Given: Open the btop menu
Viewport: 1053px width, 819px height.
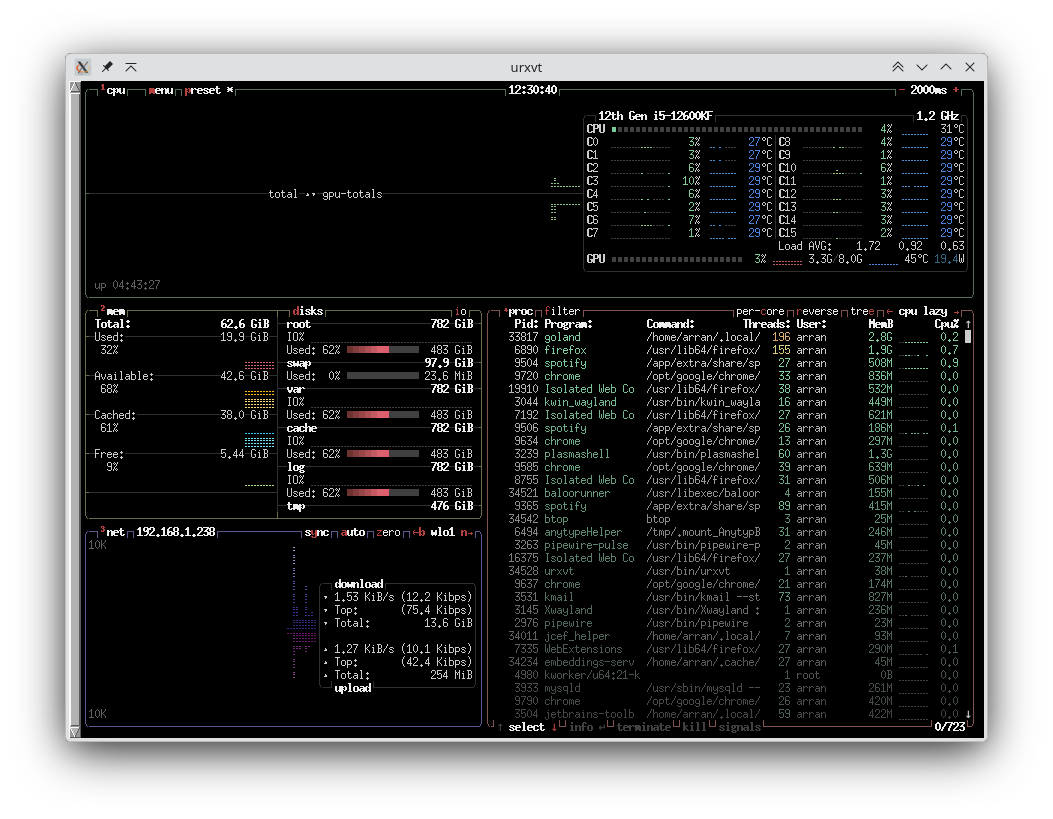Looking at the screenshot, I should pyautogui.click(x=161, y=90).
